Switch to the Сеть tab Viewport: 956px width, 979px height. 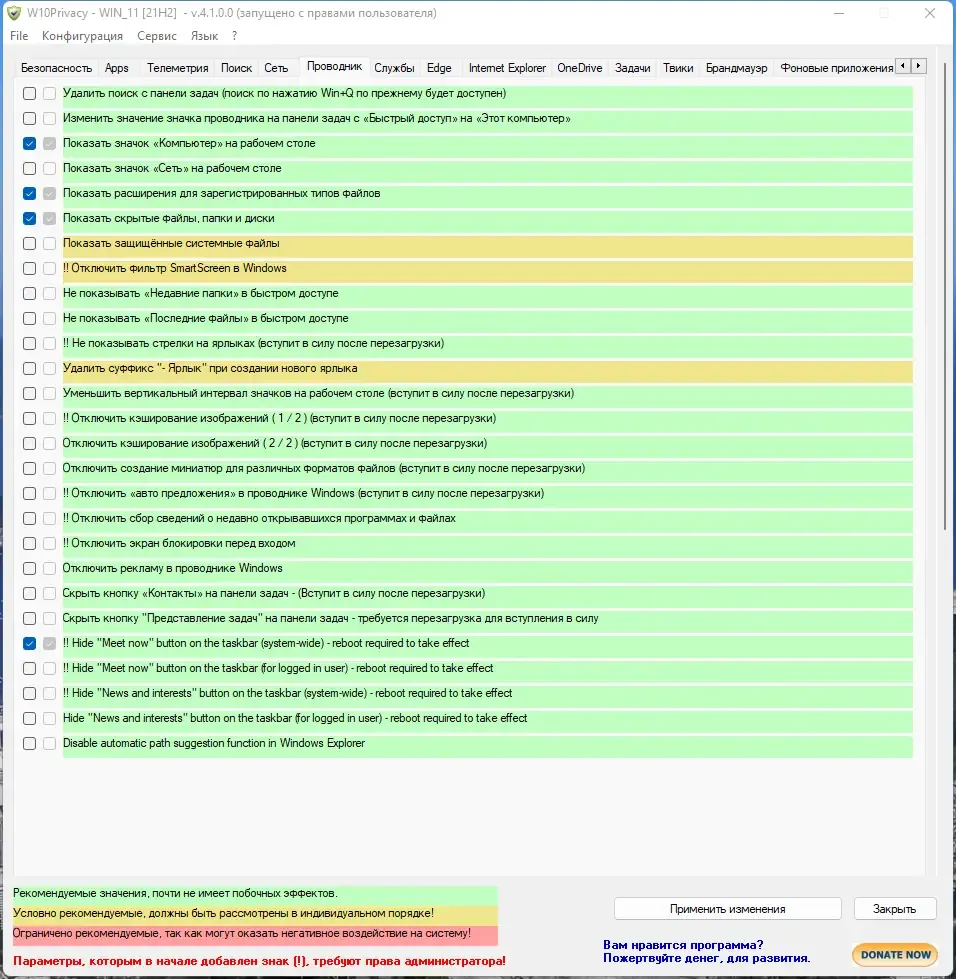[x=276, y=68]
